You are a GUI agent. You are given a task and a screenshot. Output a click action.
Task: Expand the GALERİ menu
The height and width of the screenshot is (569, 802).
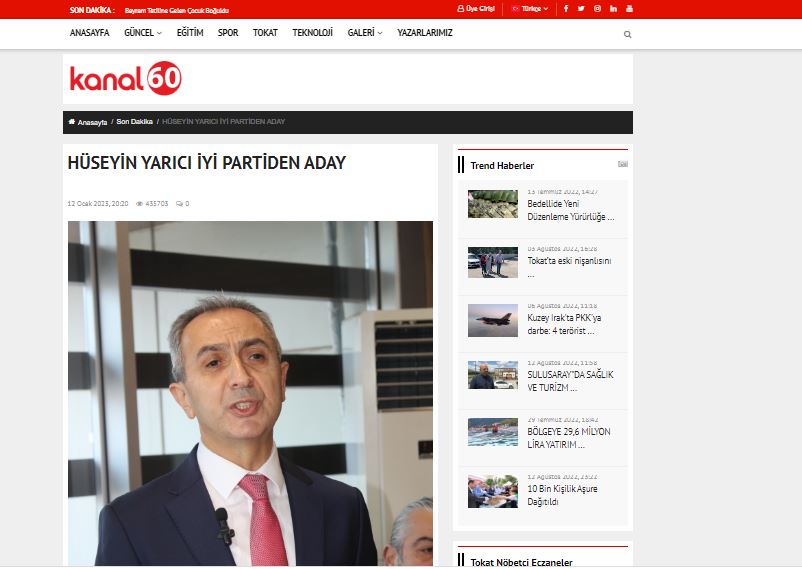click(365, 33)
